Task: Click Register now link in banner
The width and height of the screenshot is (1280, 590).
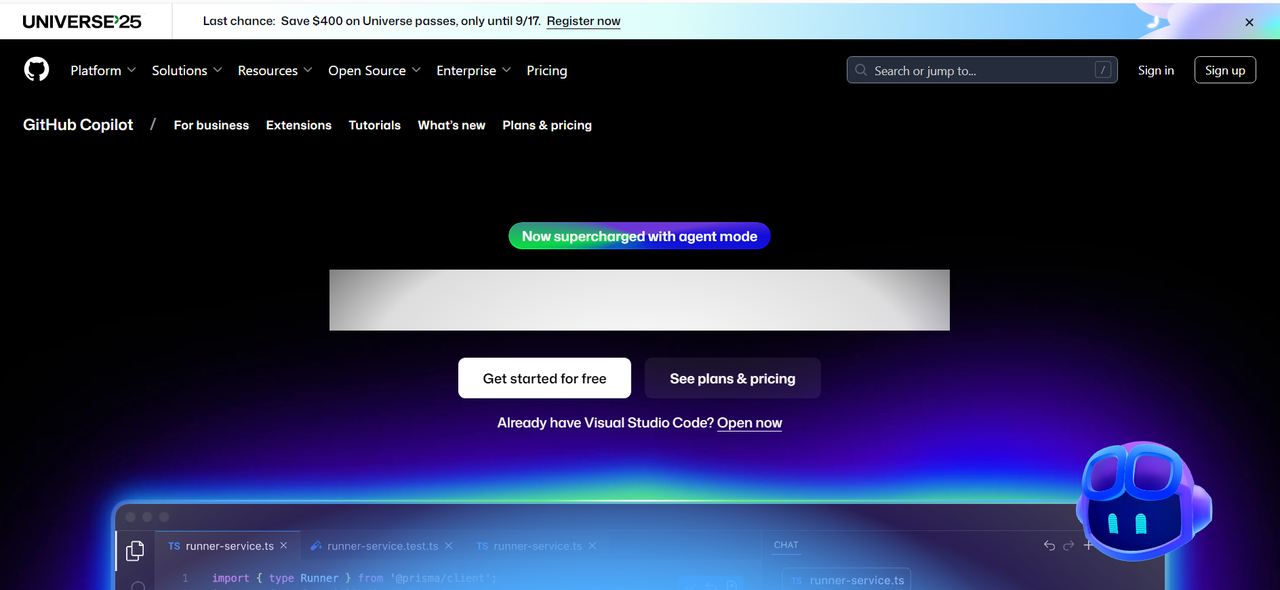Action: point(584,21)
